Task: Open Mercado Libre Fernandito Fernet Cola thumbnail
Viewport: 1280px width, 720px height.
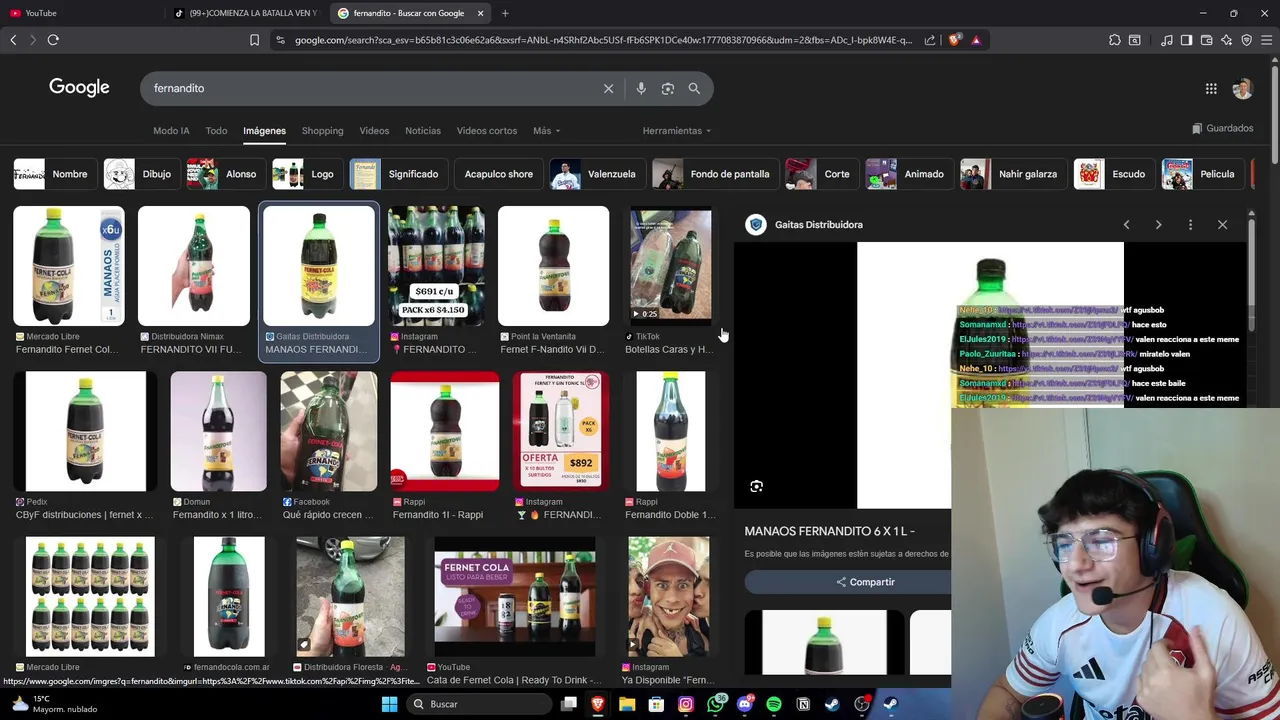Action: [x=69, y=266]
